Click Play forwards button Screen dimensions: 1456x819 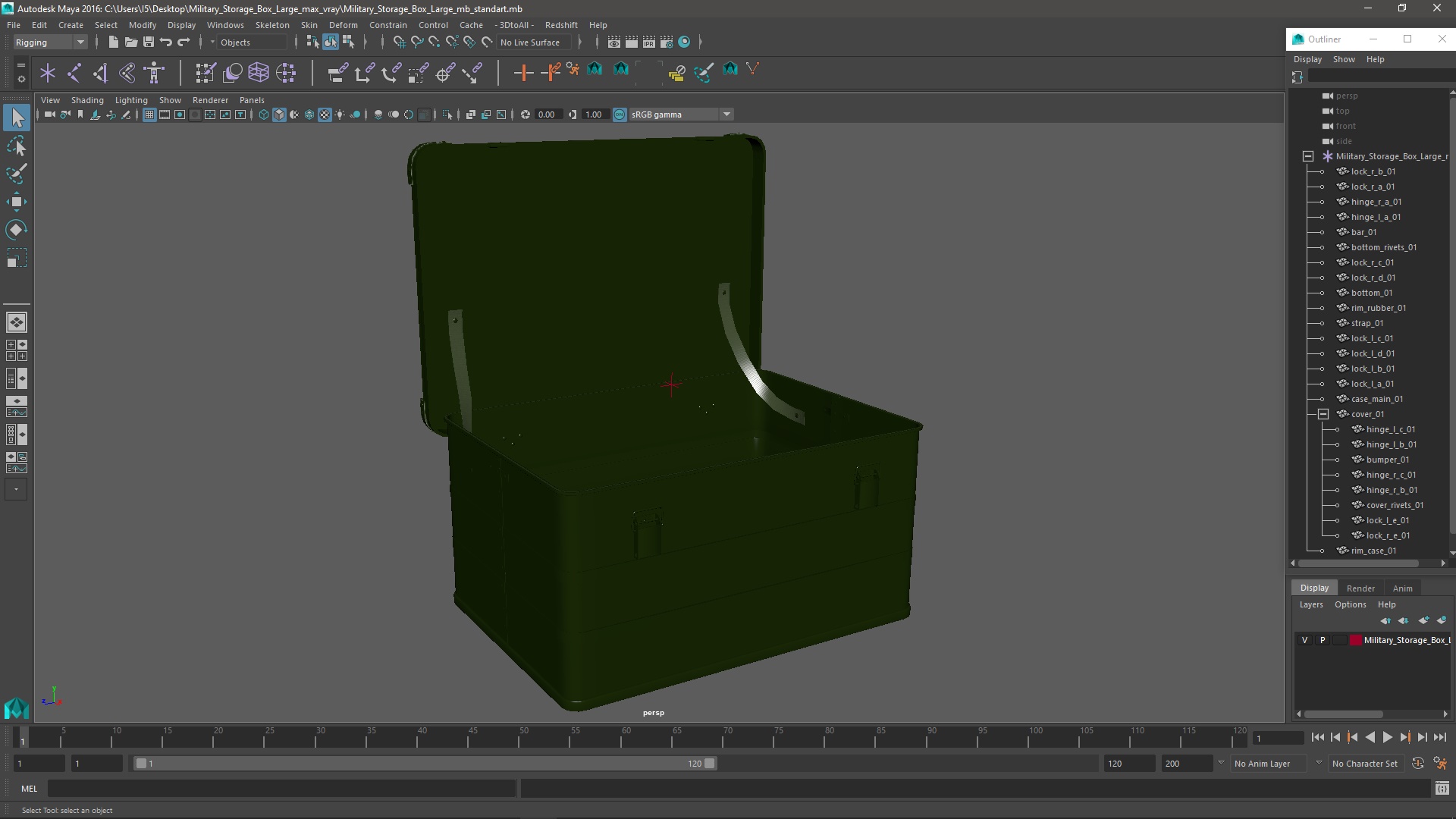click(1388, 737)
